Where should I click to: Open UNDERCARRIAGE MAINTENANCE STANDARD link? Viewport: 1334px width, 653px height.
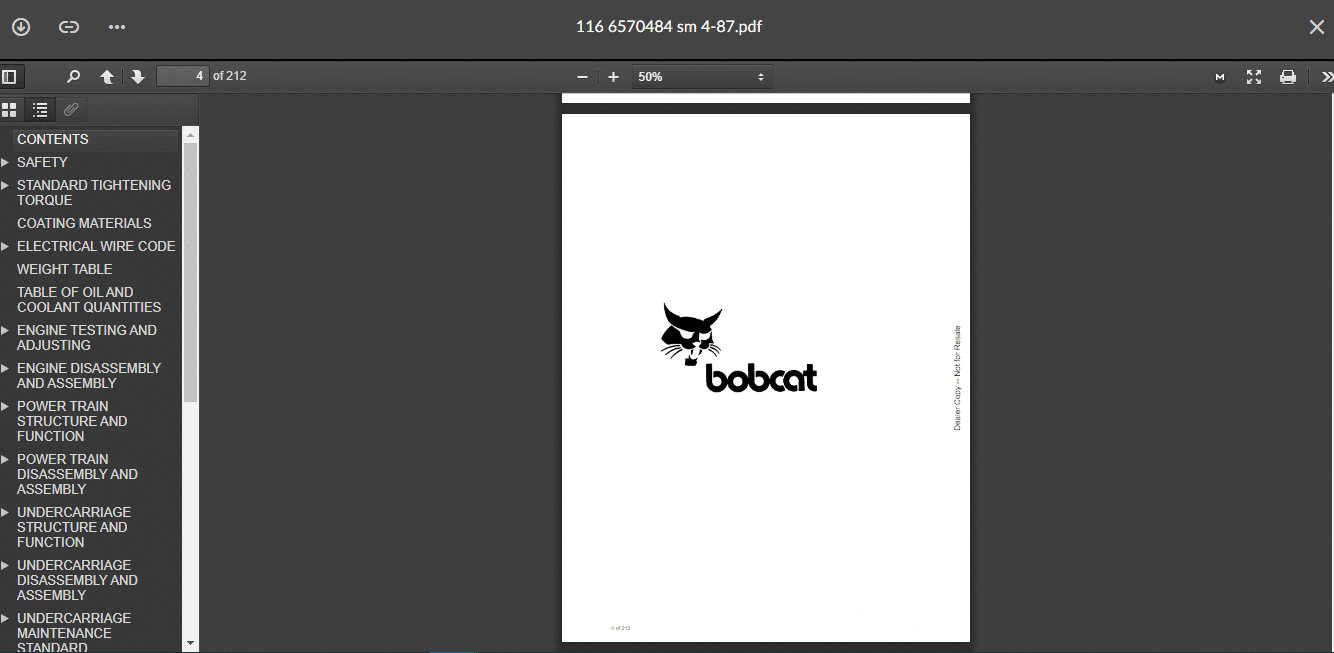click(74, 633)
